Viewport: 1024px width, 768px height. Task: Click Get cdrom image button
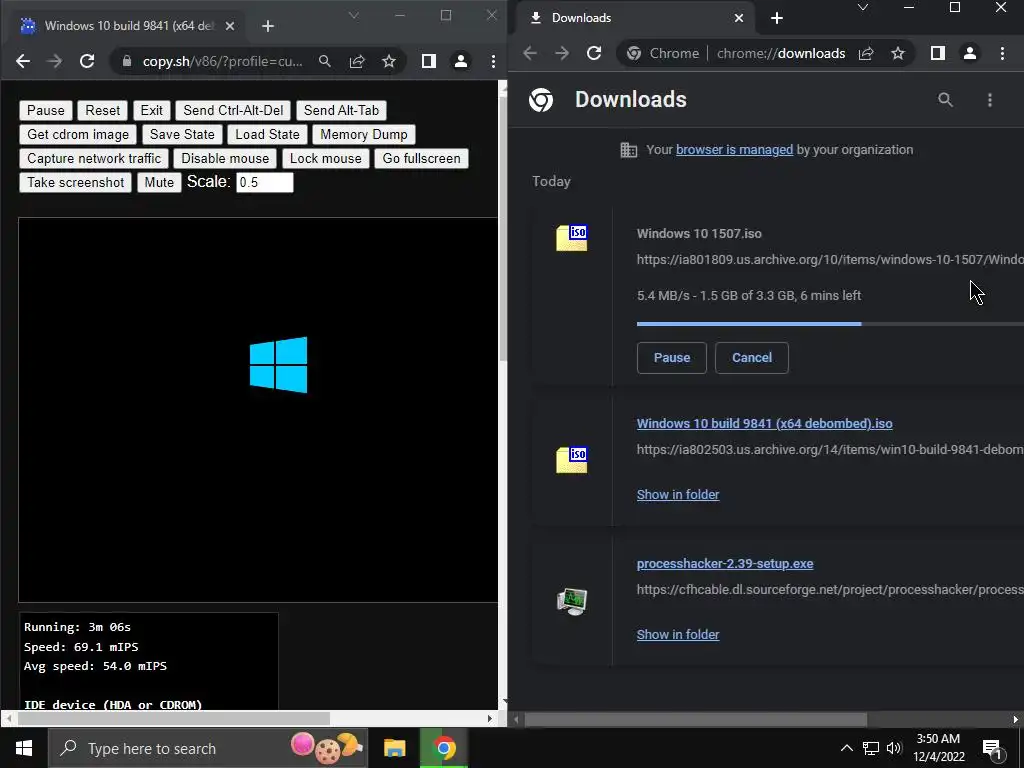click(78, 135)
